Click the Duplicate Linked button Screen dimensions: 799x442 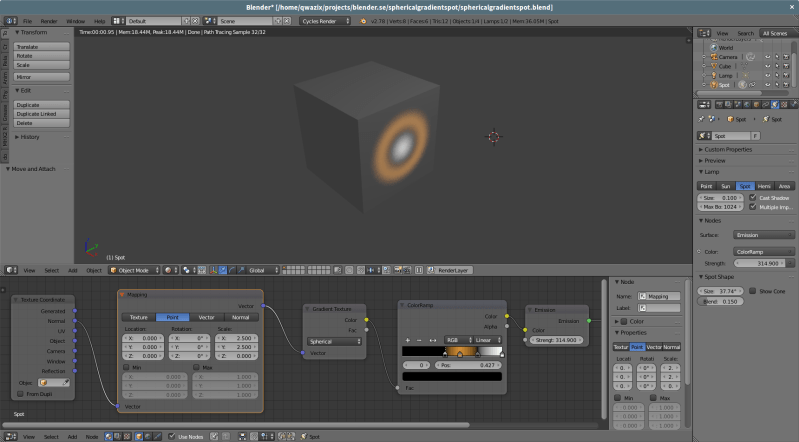[x=41, y=114]
